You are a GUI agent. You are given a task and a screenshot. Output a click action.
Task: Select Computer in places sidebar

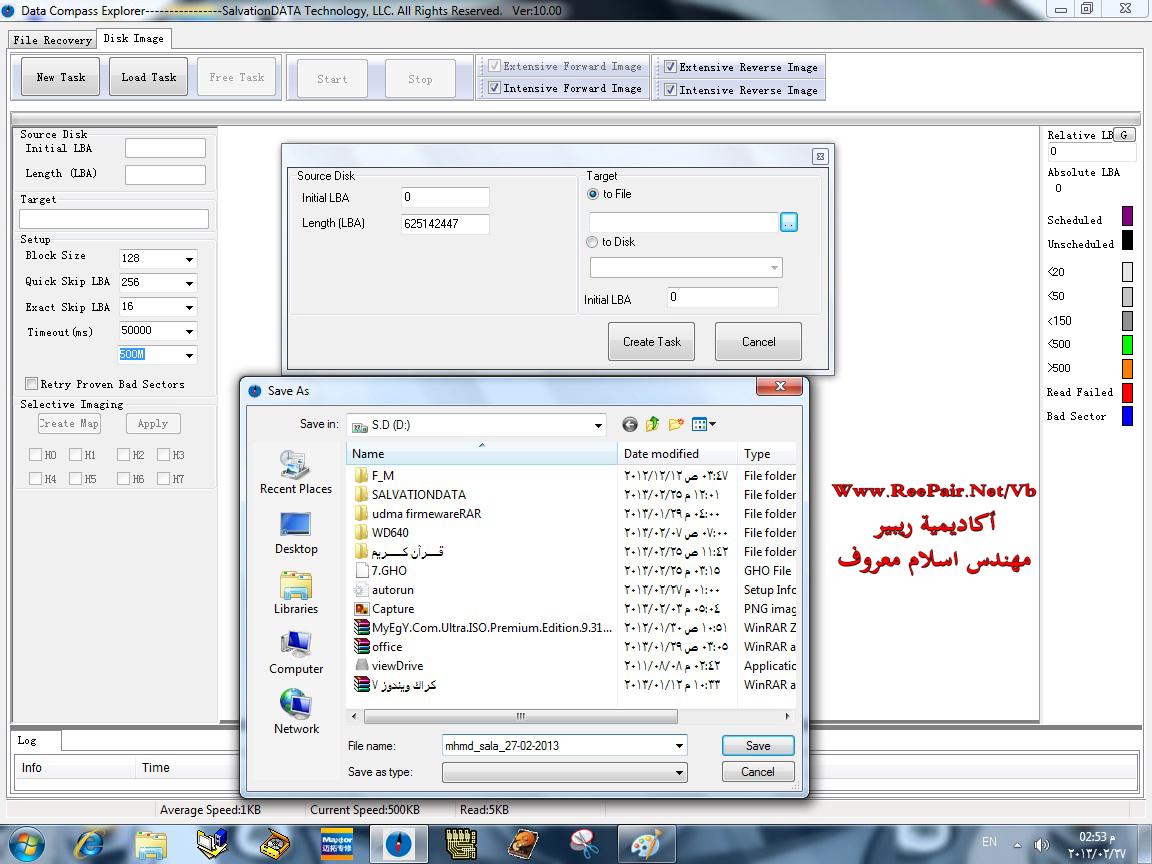pyautogui.click(x=296, y=653)
